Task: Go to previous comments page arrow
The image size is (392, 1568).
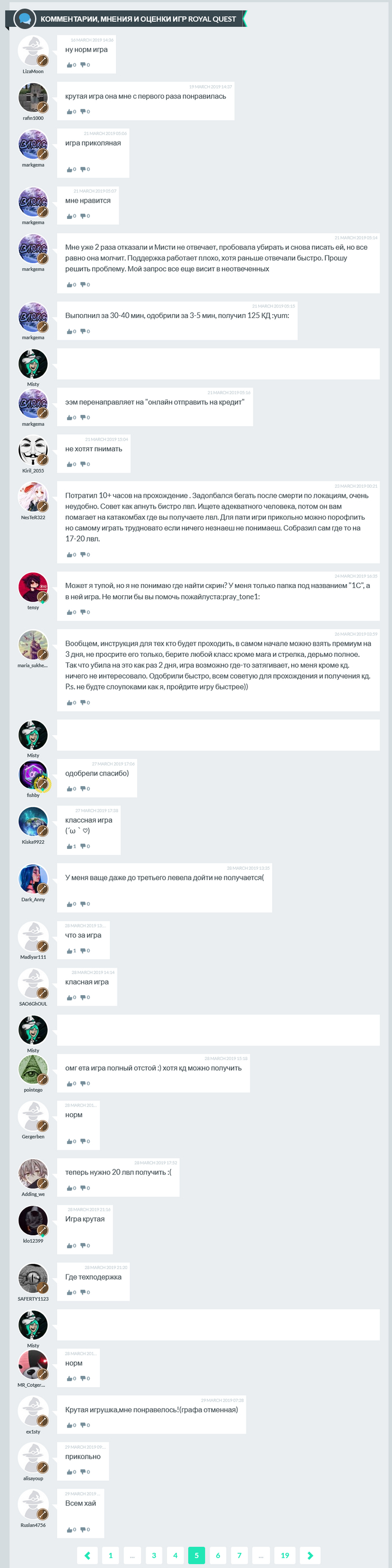Action: [88, 1555]
